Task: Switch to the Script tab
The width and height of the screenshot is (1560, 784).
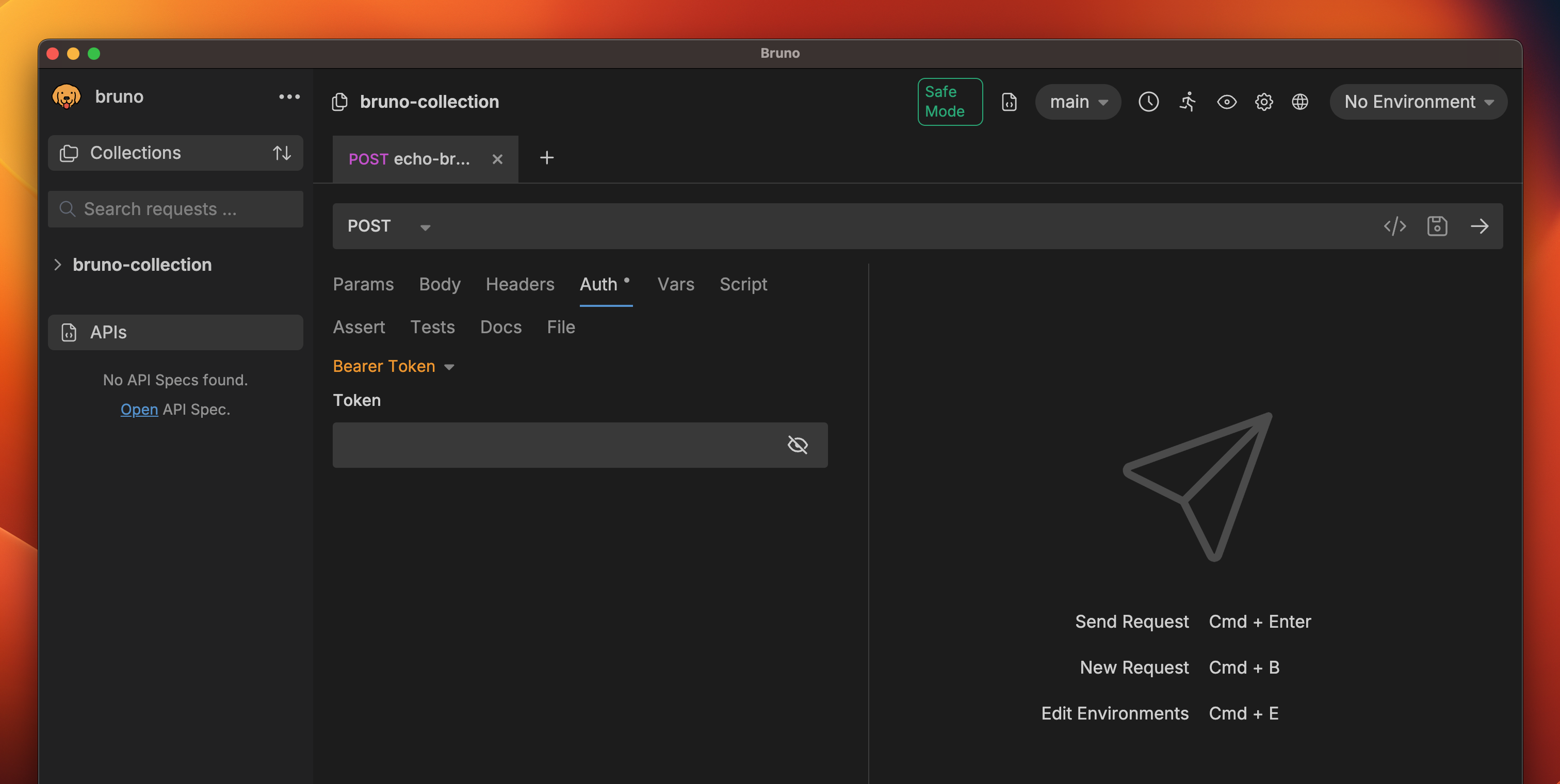Action: click(x=743, y=284)
